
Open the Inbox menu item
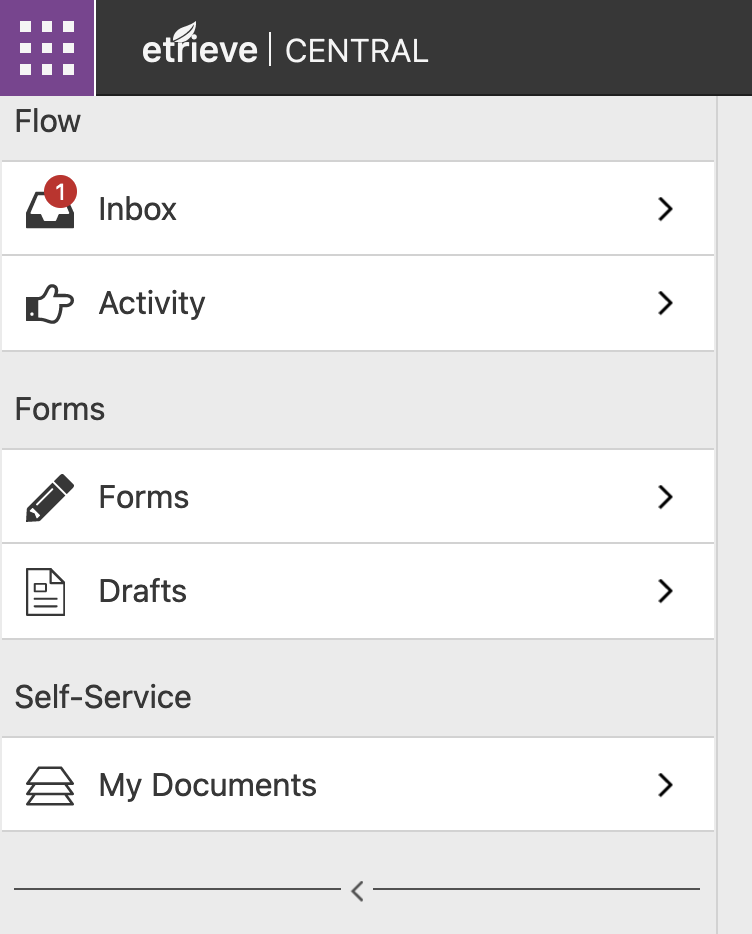pos(138,209)
